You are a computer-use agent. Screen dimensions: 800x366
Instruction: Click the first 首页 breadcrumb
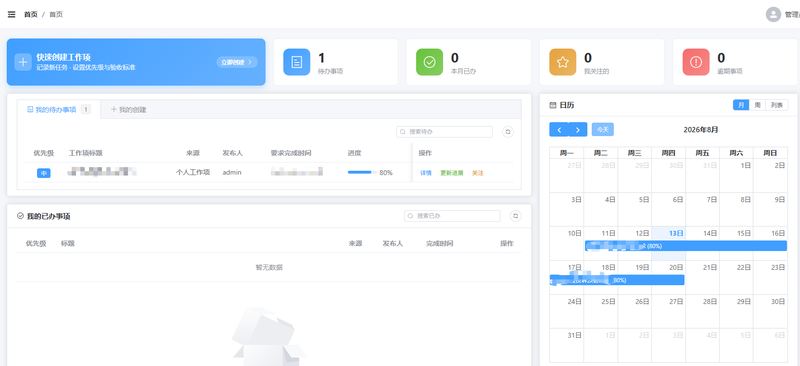[x=31, y=14]
